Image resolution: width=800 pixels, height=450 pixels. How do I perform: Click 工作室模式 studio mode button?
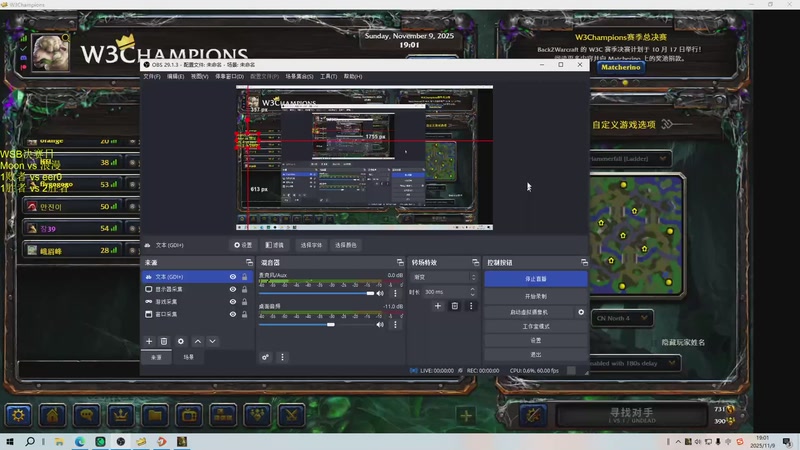536,327
